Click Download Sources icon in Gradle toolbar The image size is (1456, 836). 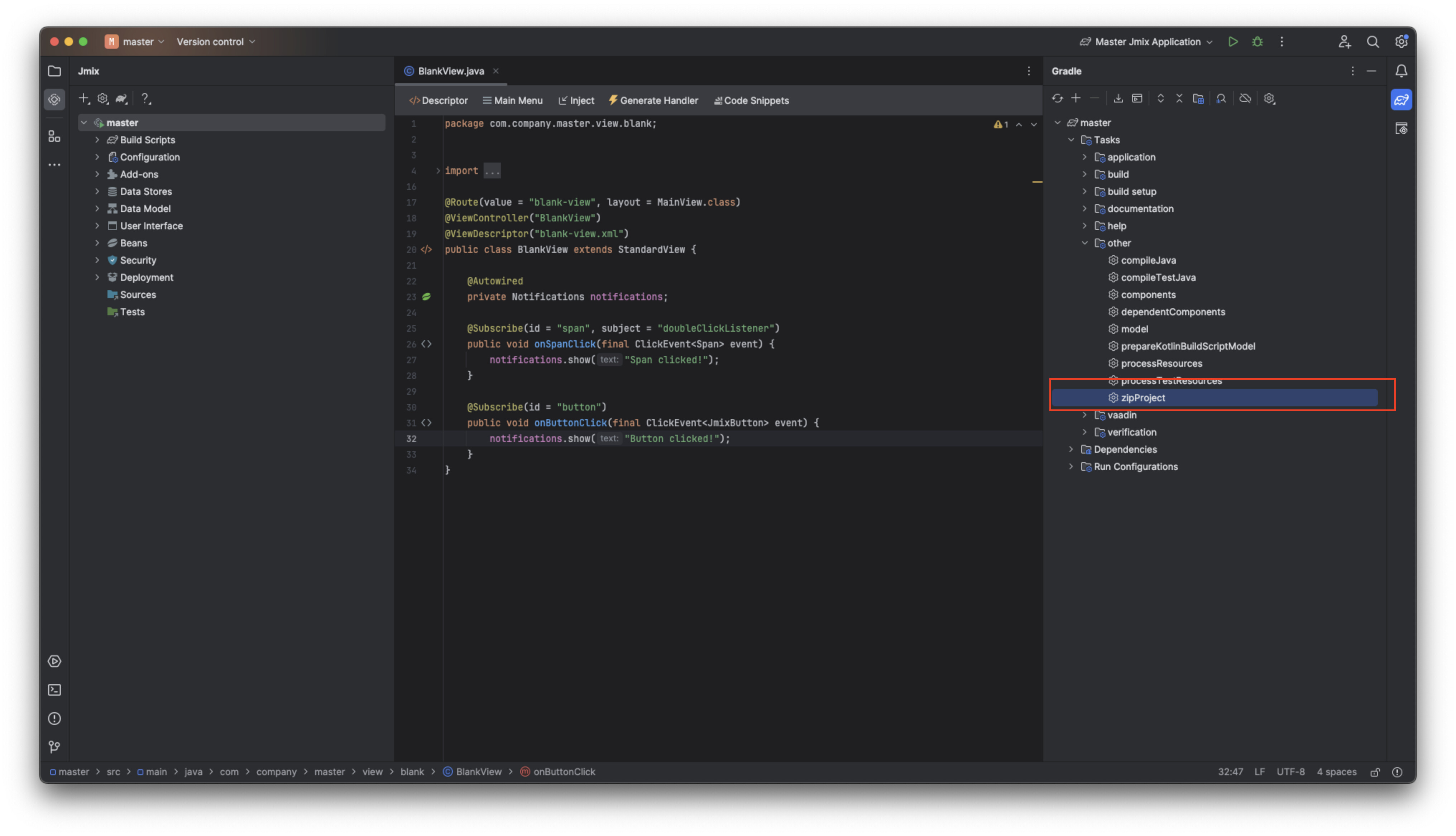pyautogui.click(x=1118, y=98)
